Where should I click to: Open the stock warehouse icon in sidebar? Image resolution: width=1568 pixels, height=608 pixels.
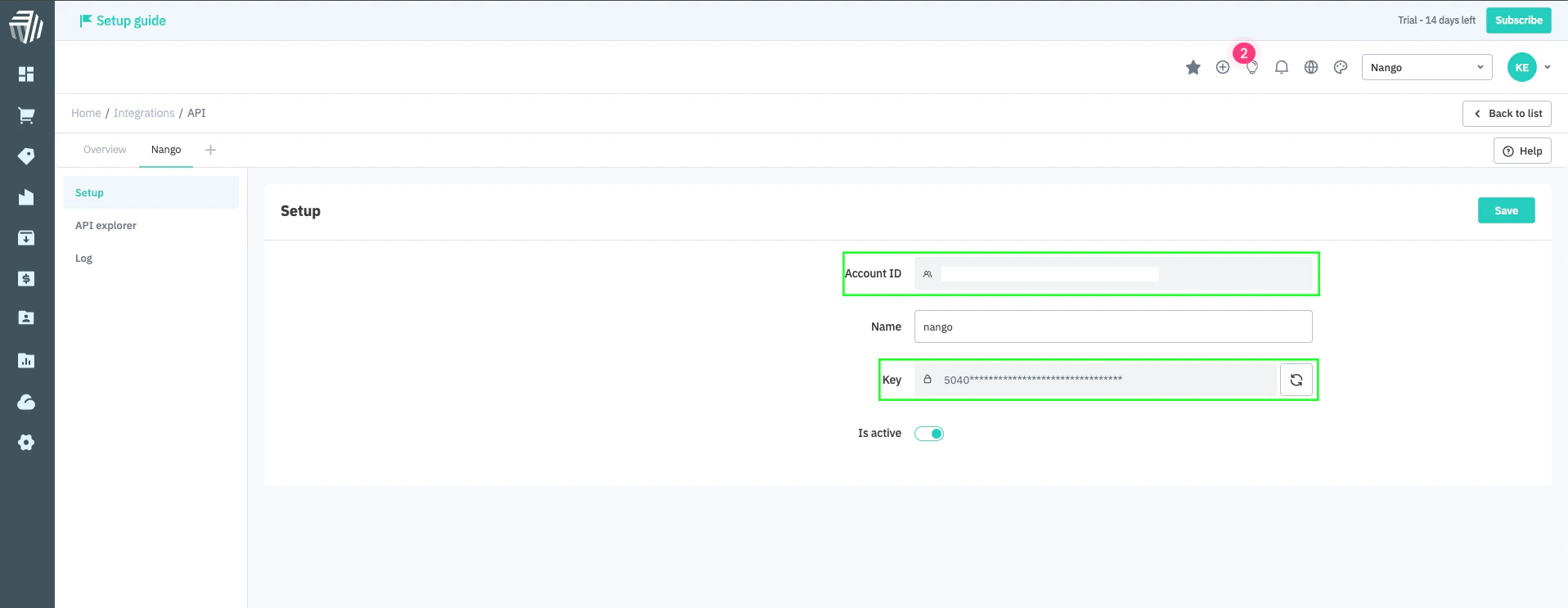[26, 197]
